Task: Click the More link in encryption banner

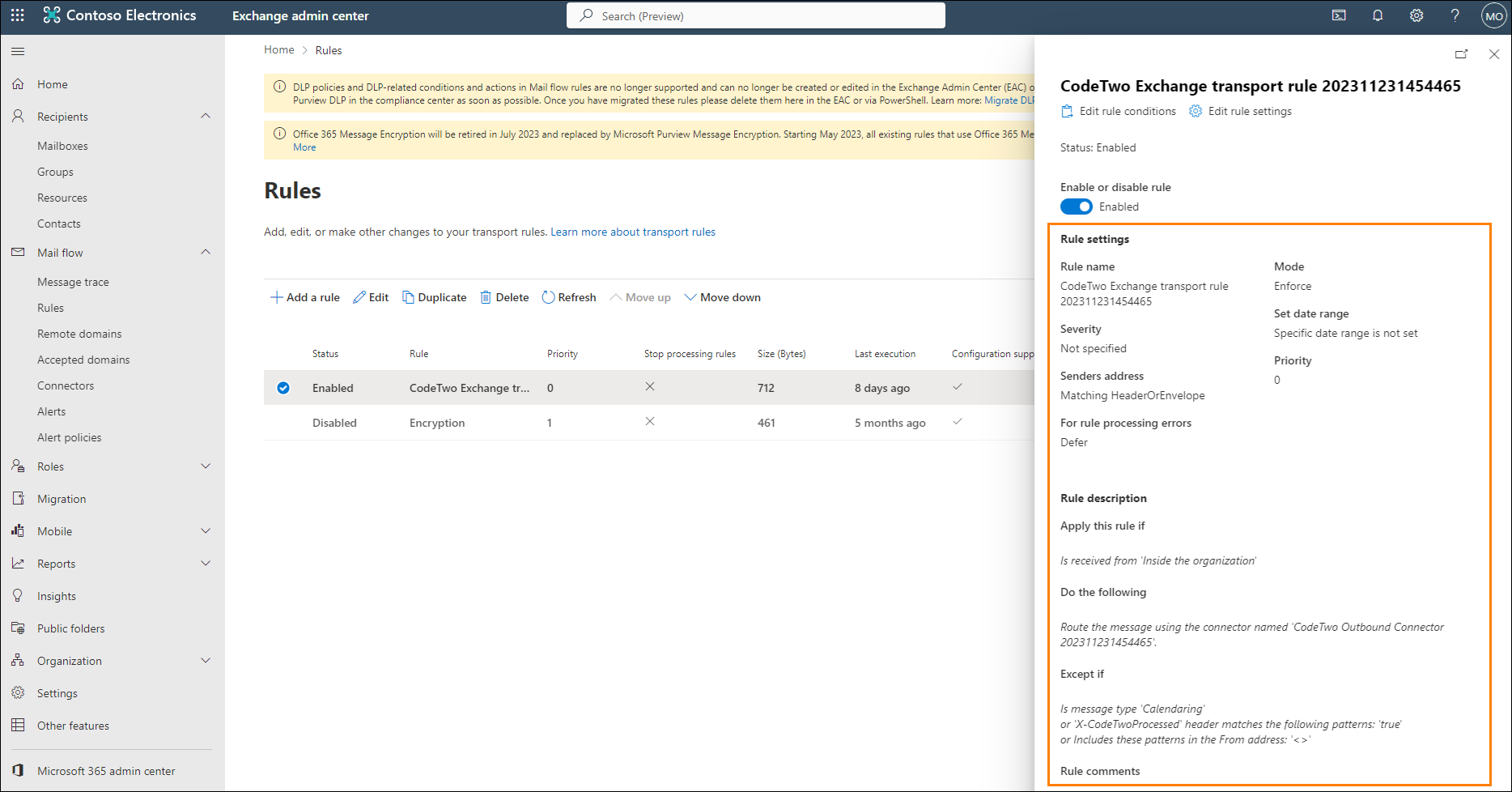Action: coord(304,147)
